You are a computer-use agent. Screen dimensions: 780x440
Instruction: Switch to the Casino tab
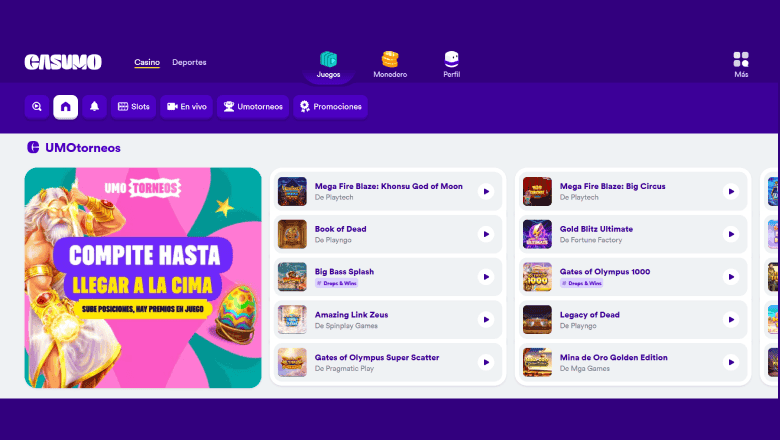147,62
